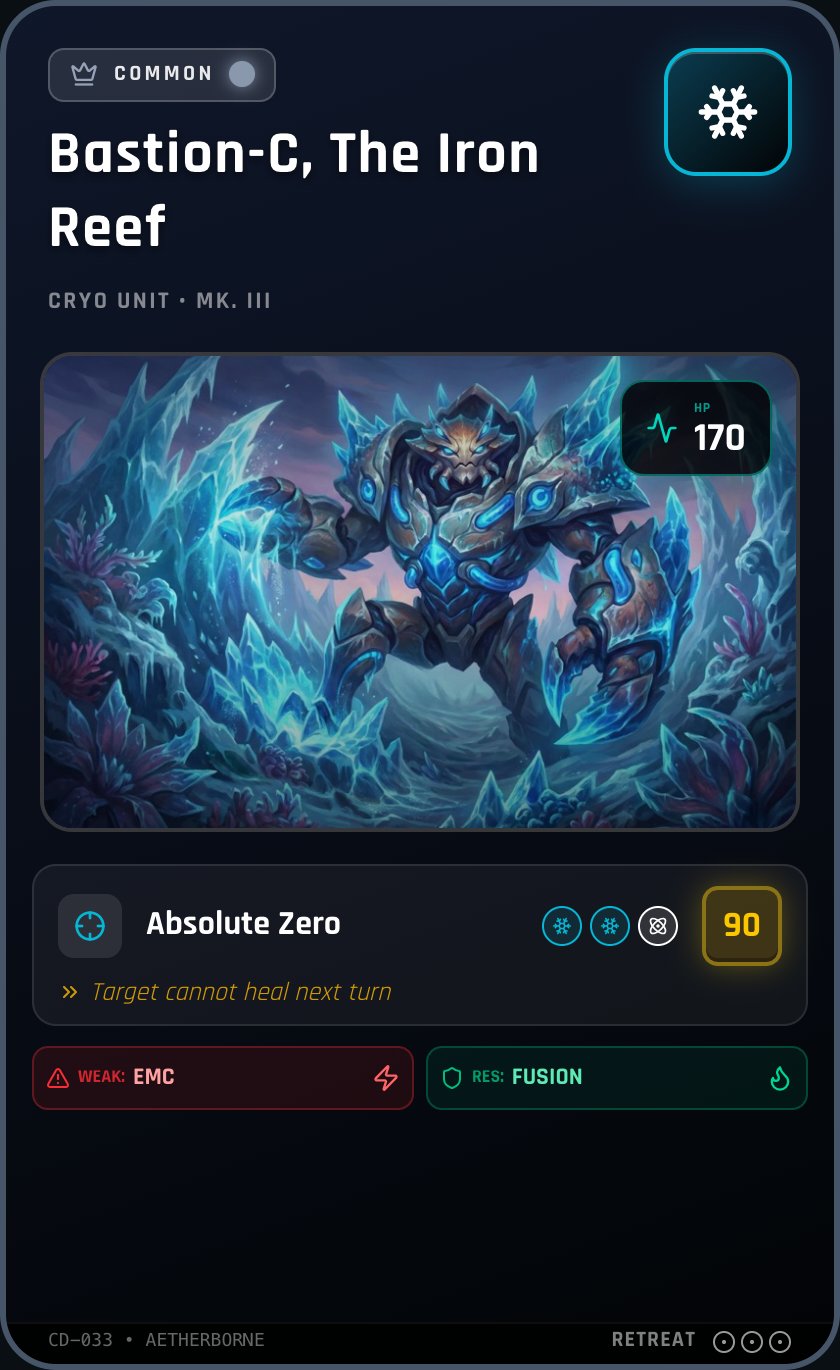Click the second snowflake energy cost icon

pos(610,926)
